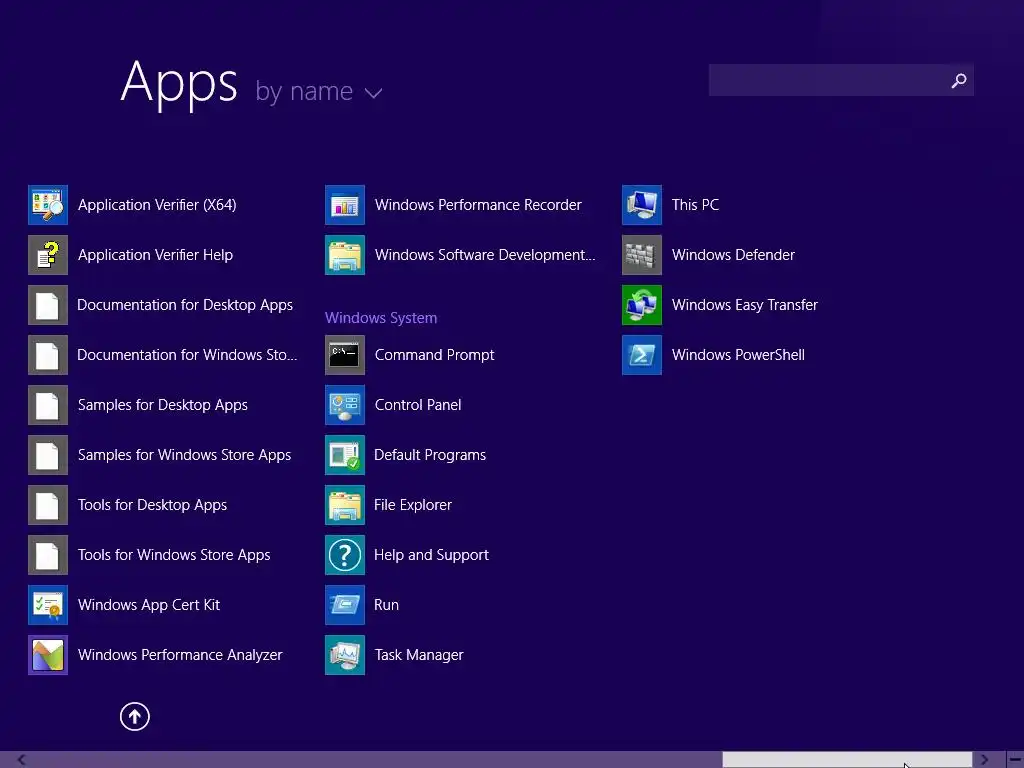Click the "Windows PowerShell" label
The height and width of the screenshot is (768, 1024).
[739, 355]
